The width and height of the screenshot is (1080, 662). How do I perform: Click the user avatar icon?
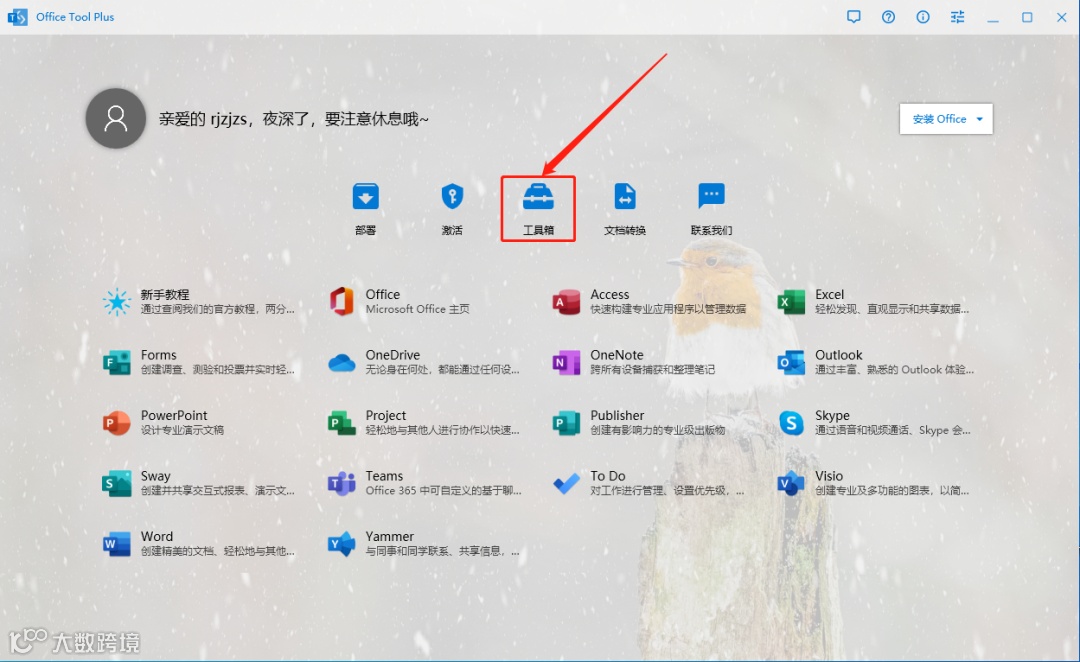coord(116,118)
